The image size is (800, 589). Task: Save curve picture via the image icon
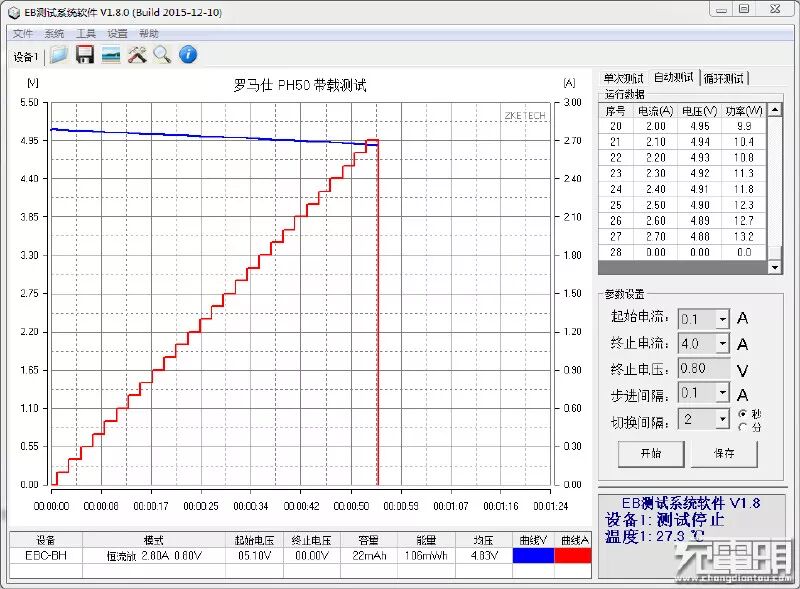coord(111,55)
